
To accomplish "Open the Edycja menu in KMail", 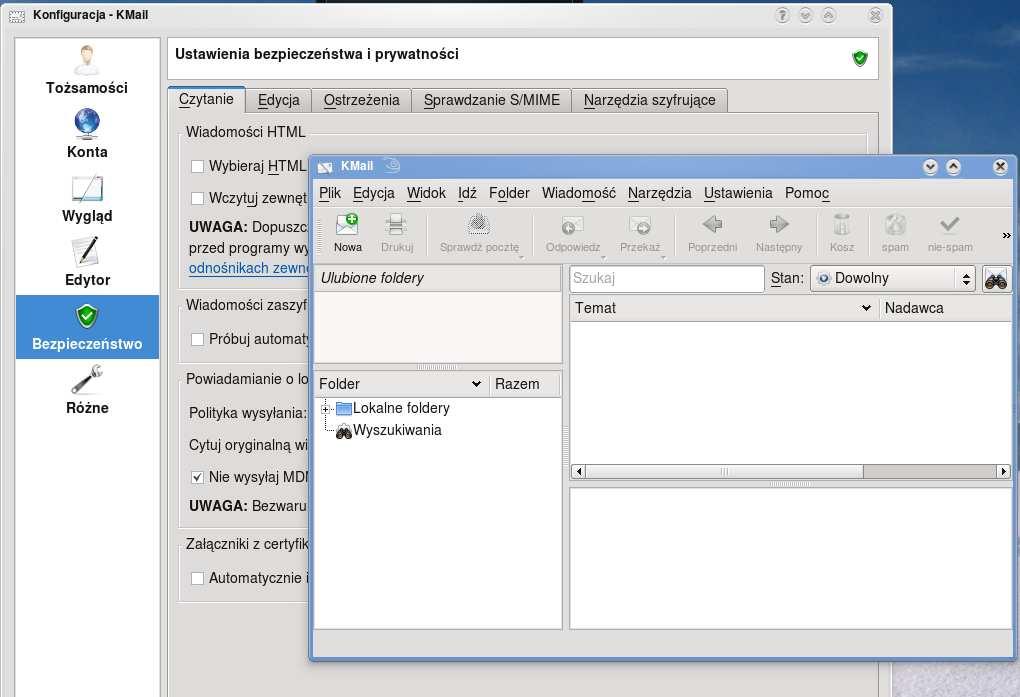I will click(x=373, y=193).
